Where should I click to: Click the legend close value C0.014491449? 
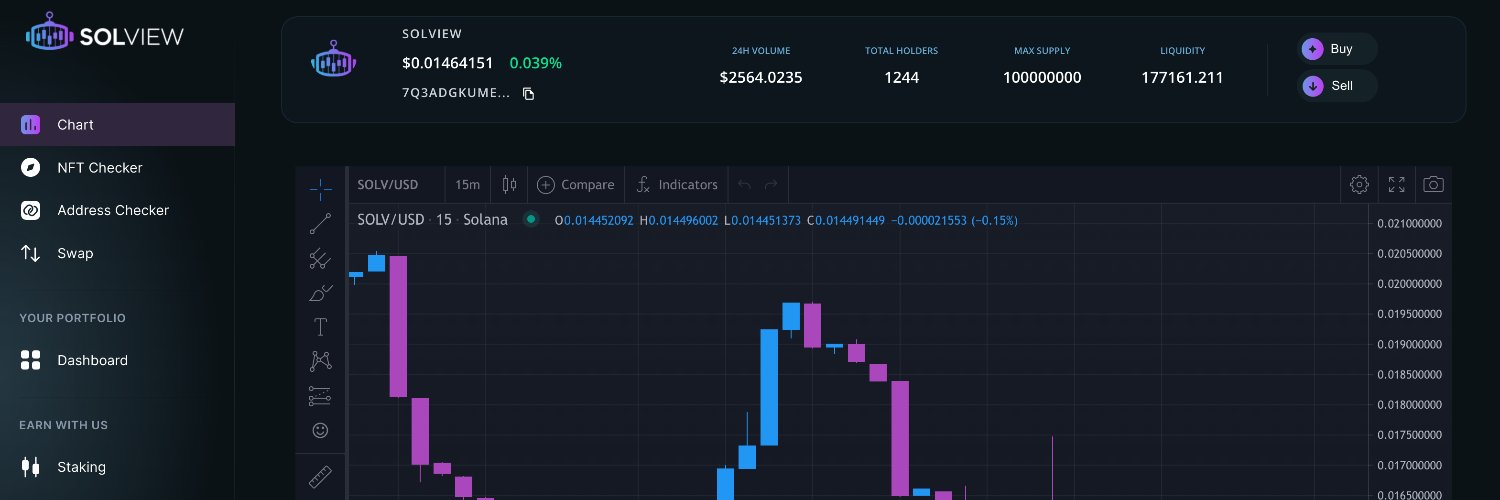coord(846,220)
